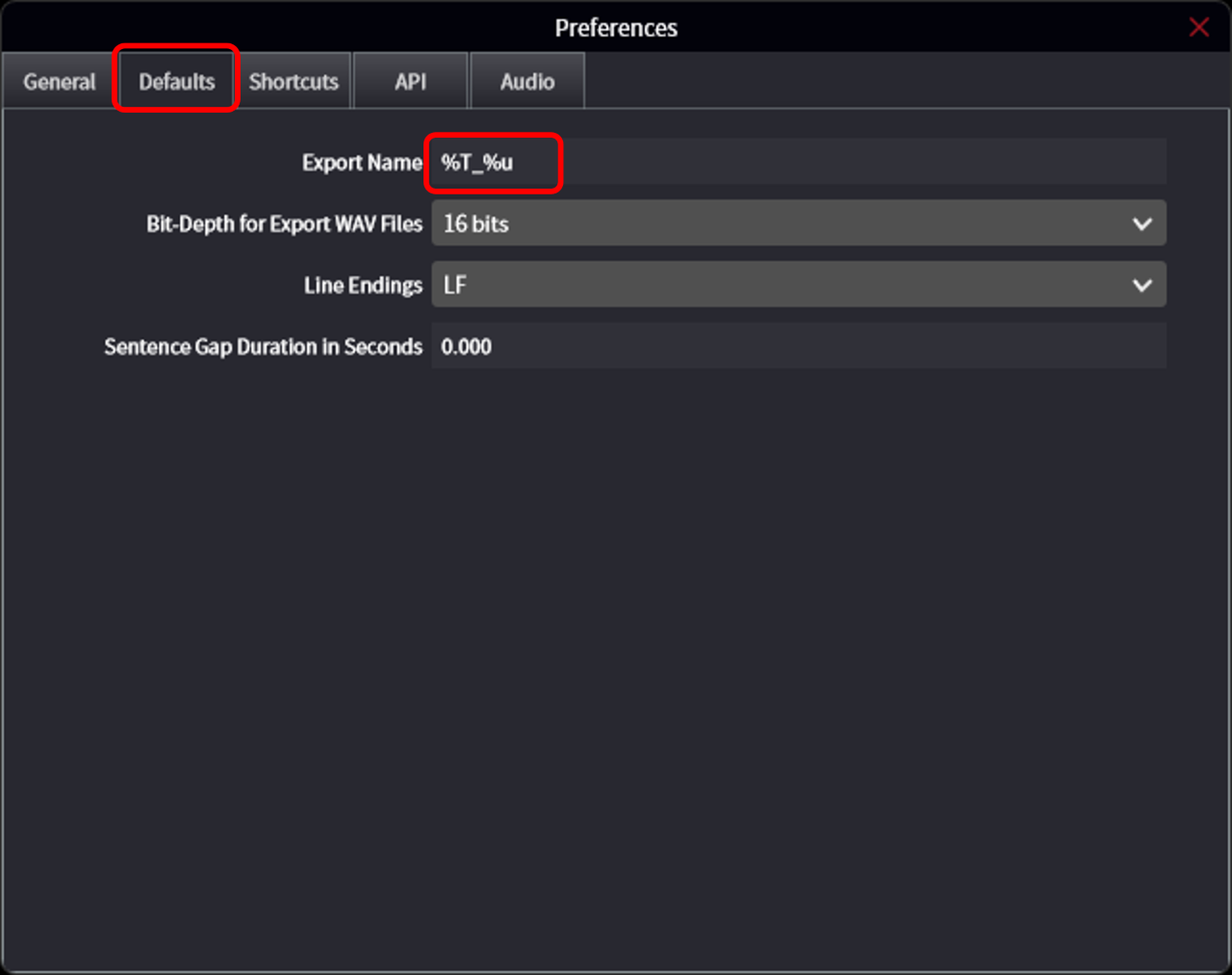1232x975 pixels.
Task: Click the 0.000 Sentence Gap Duration value
Action: (467, 346)
